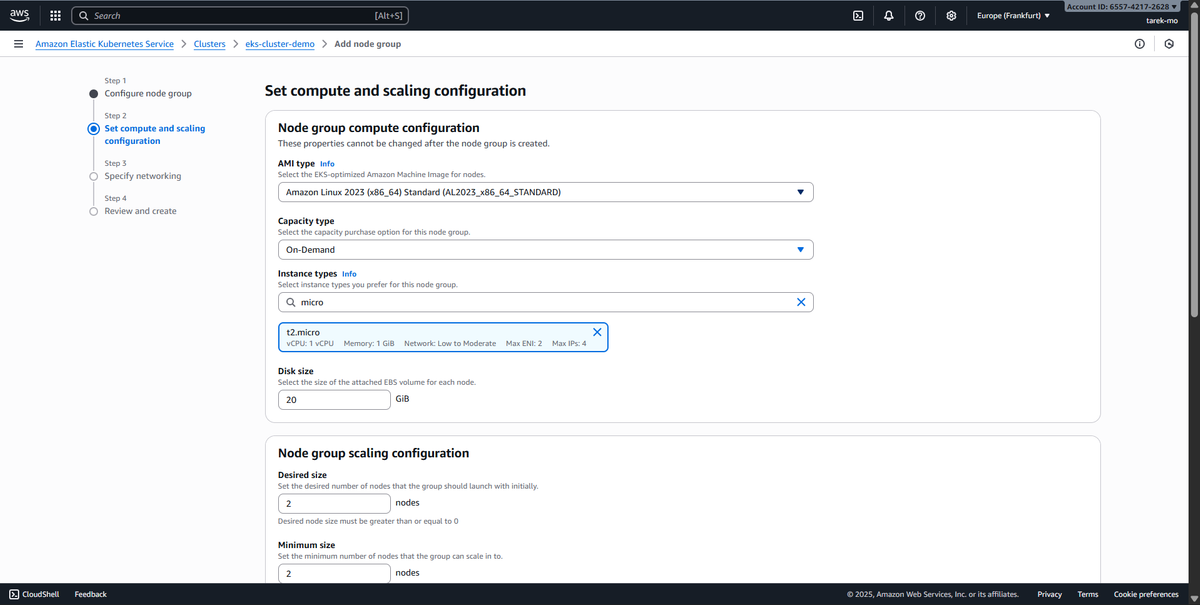Image resolution: width=1200 pixels, height=605 pixels.
Task: Select Step 2 Set compute and scaling configuration
Action: point(155,135)
